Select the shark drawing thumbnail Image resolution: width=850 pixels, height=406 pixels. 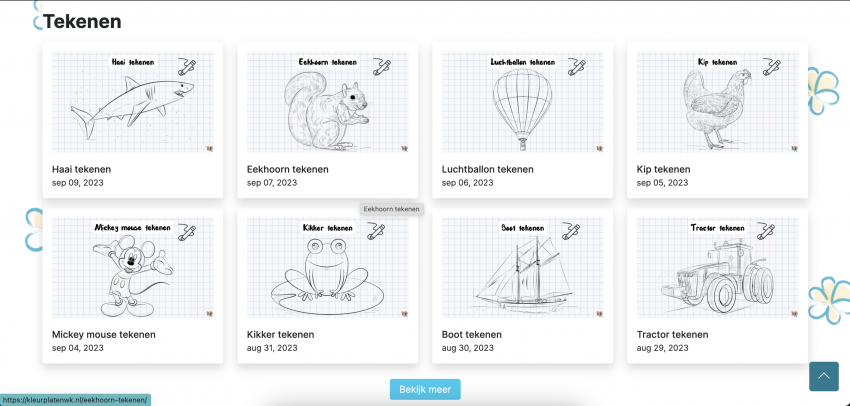pyautogui.click(x=133, y=102)
